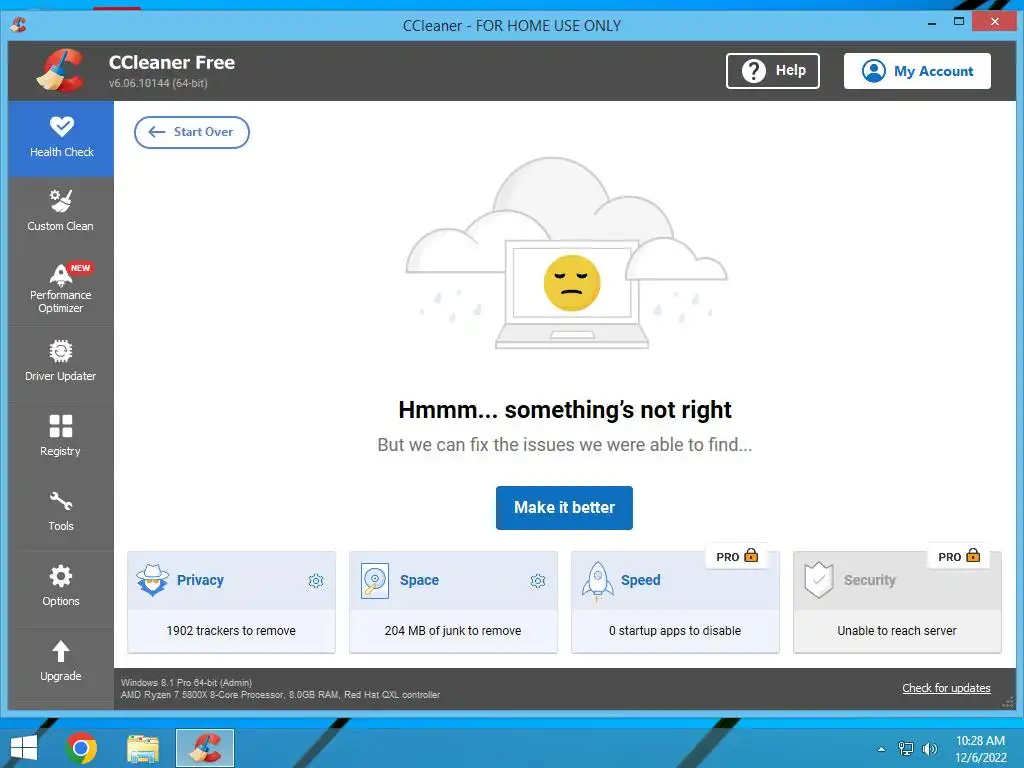This screenshot has height=768, width=1024.
Task: Open the Health Check section
Action: point(61,138)
